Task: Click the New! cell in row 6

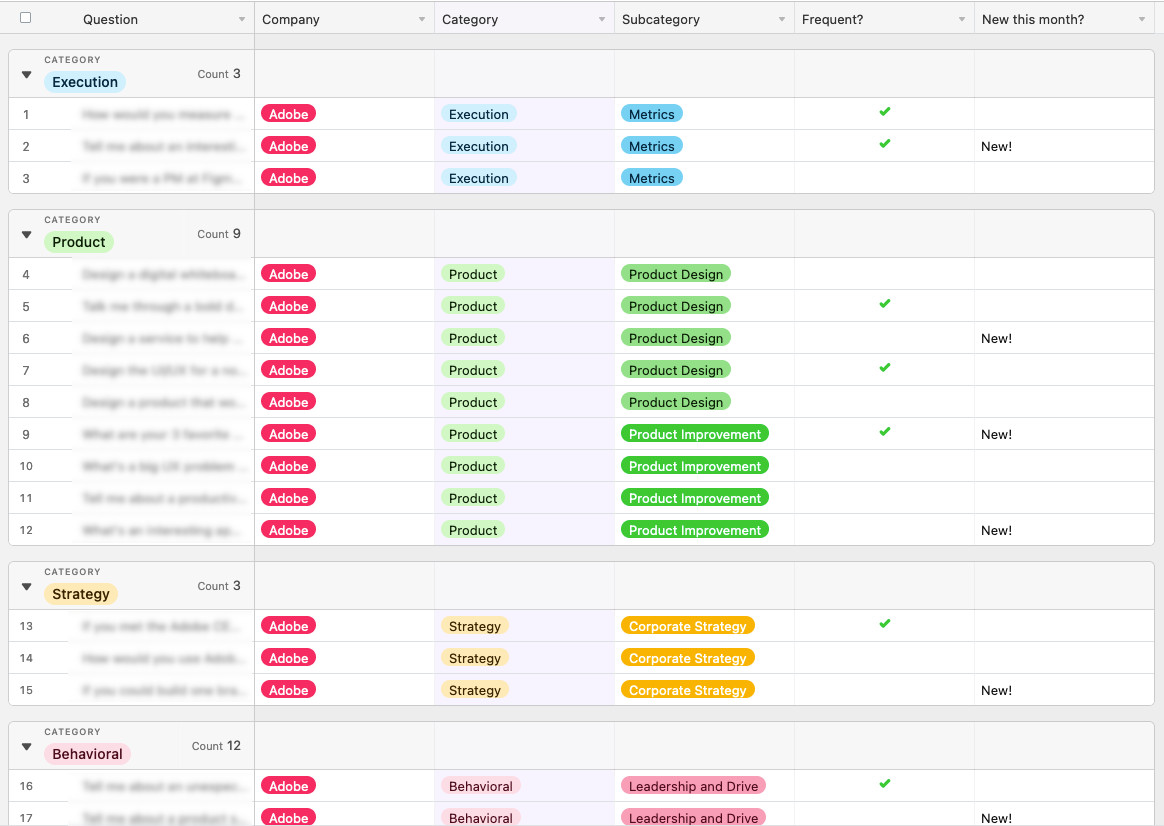Action: pos(996,338)
